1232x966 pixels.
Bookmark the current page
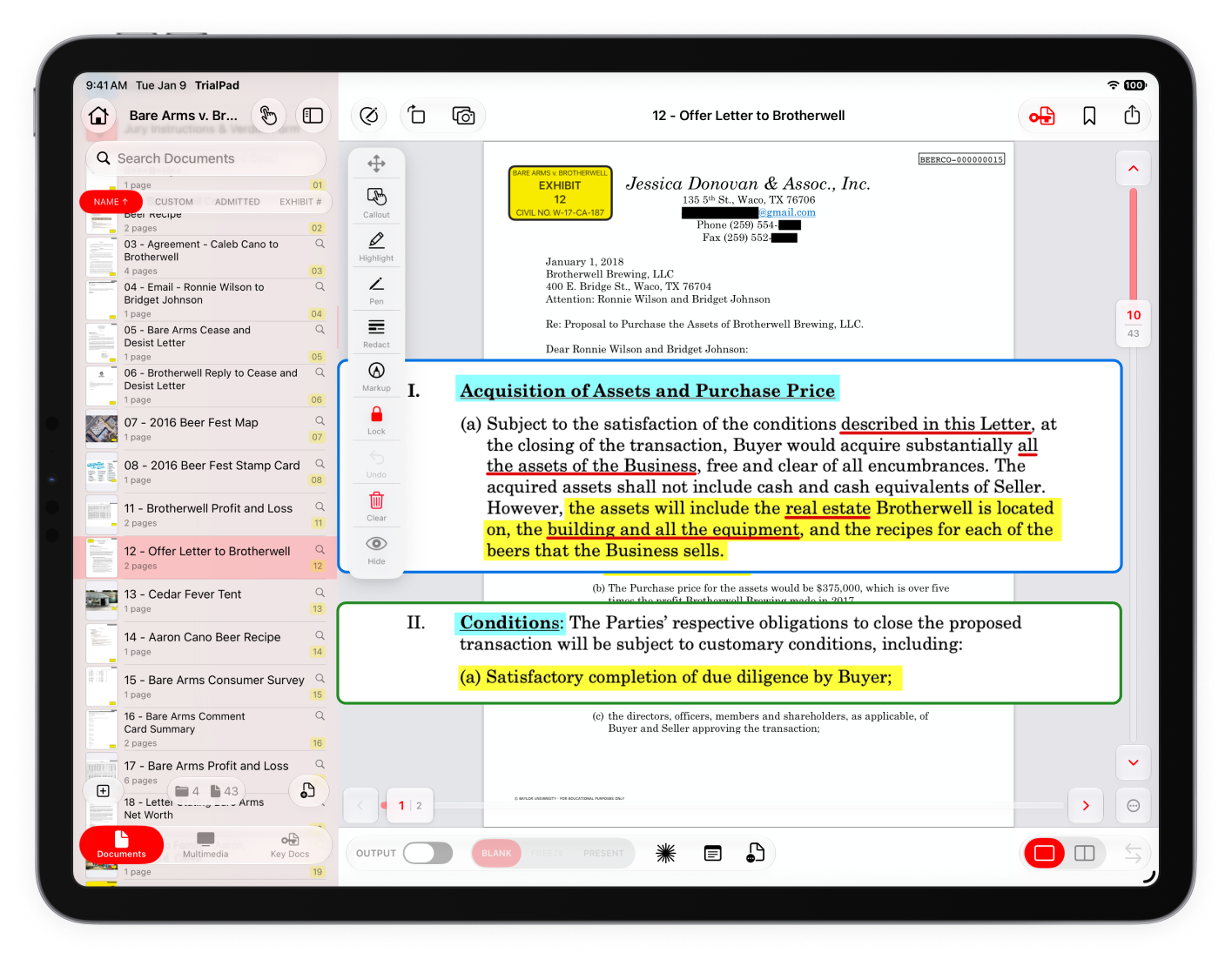(x=1089, y=116)
